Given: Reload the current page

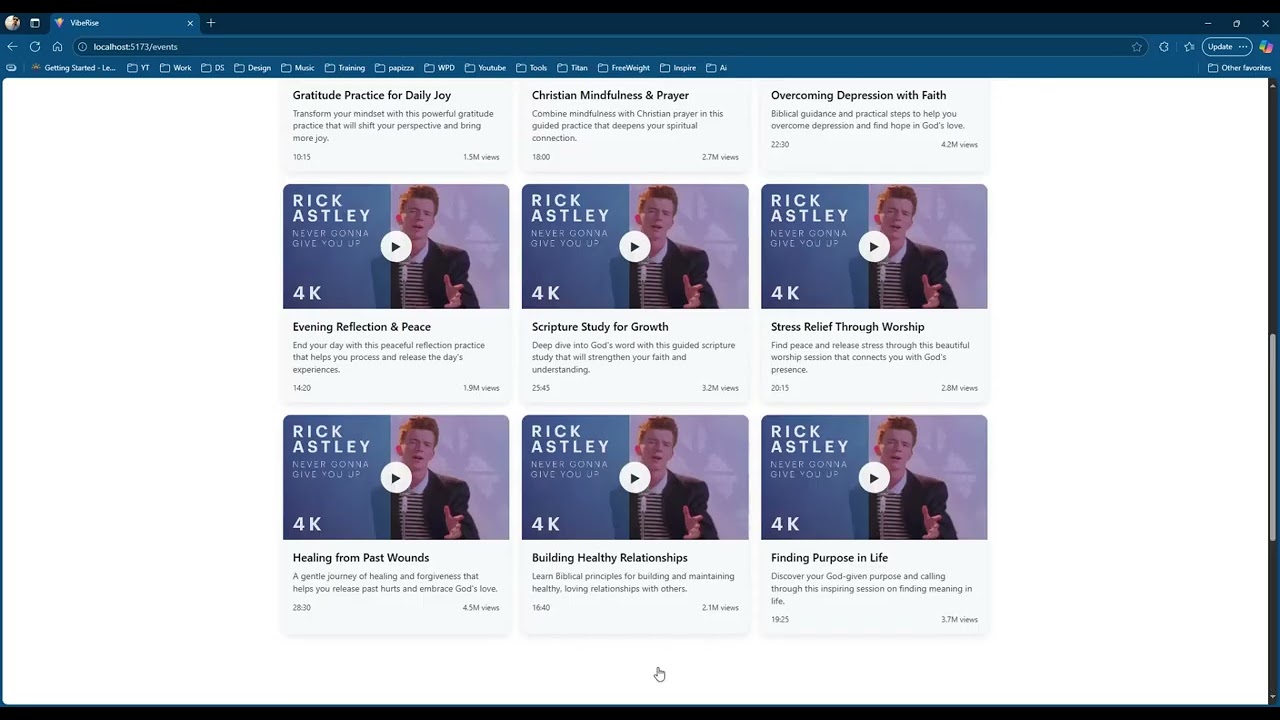Looking at the screenshot, I should click(x=35, y=46).
